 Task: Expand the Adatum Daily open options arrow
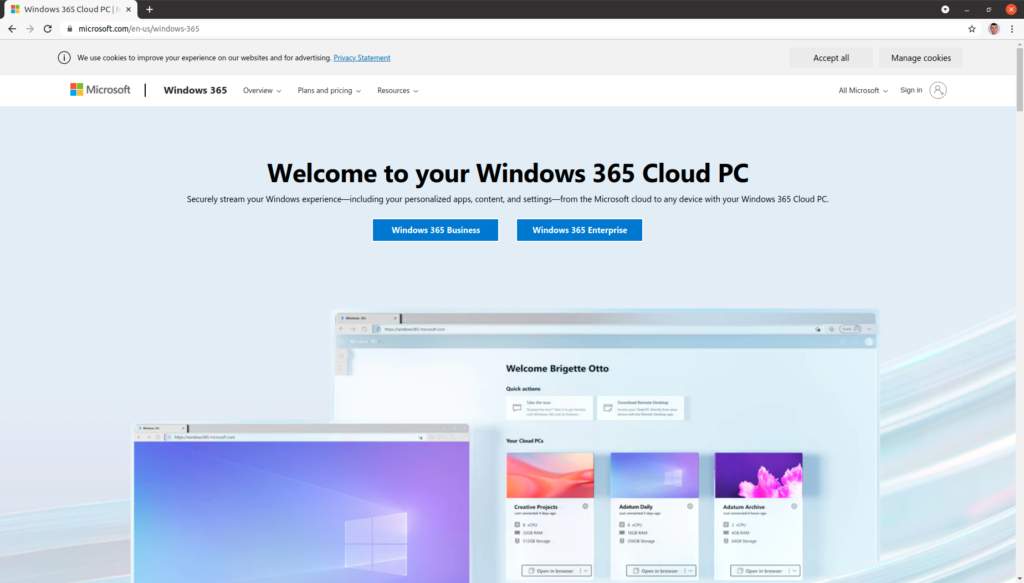[690, 571]
